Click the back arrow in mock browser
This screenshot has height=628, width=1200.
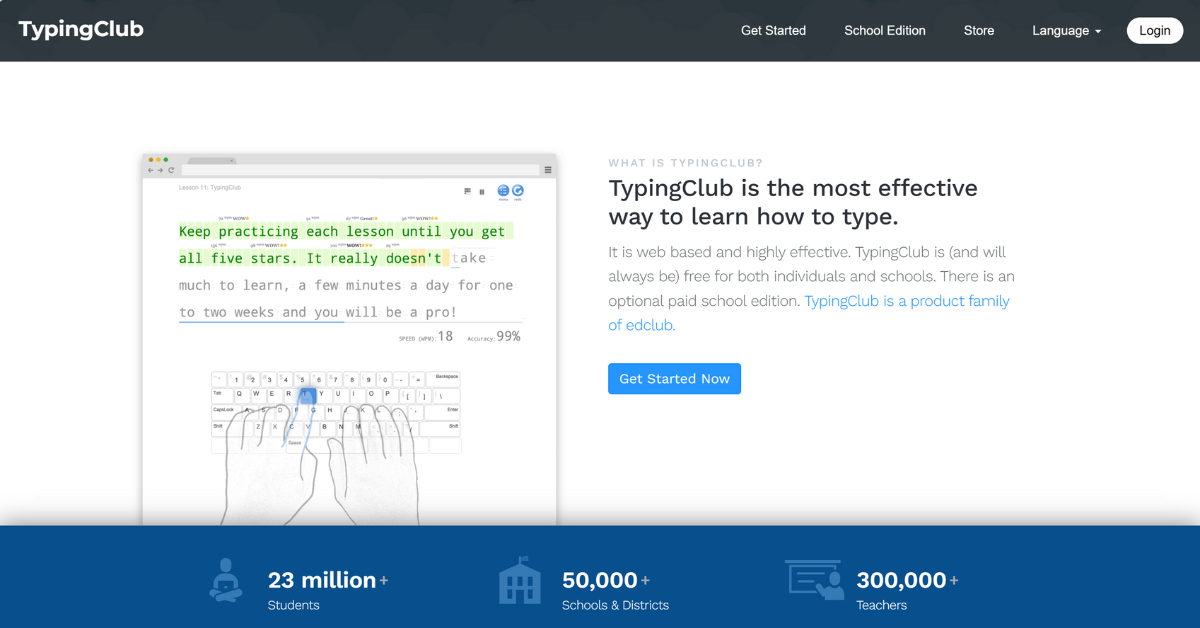[151, 170]
